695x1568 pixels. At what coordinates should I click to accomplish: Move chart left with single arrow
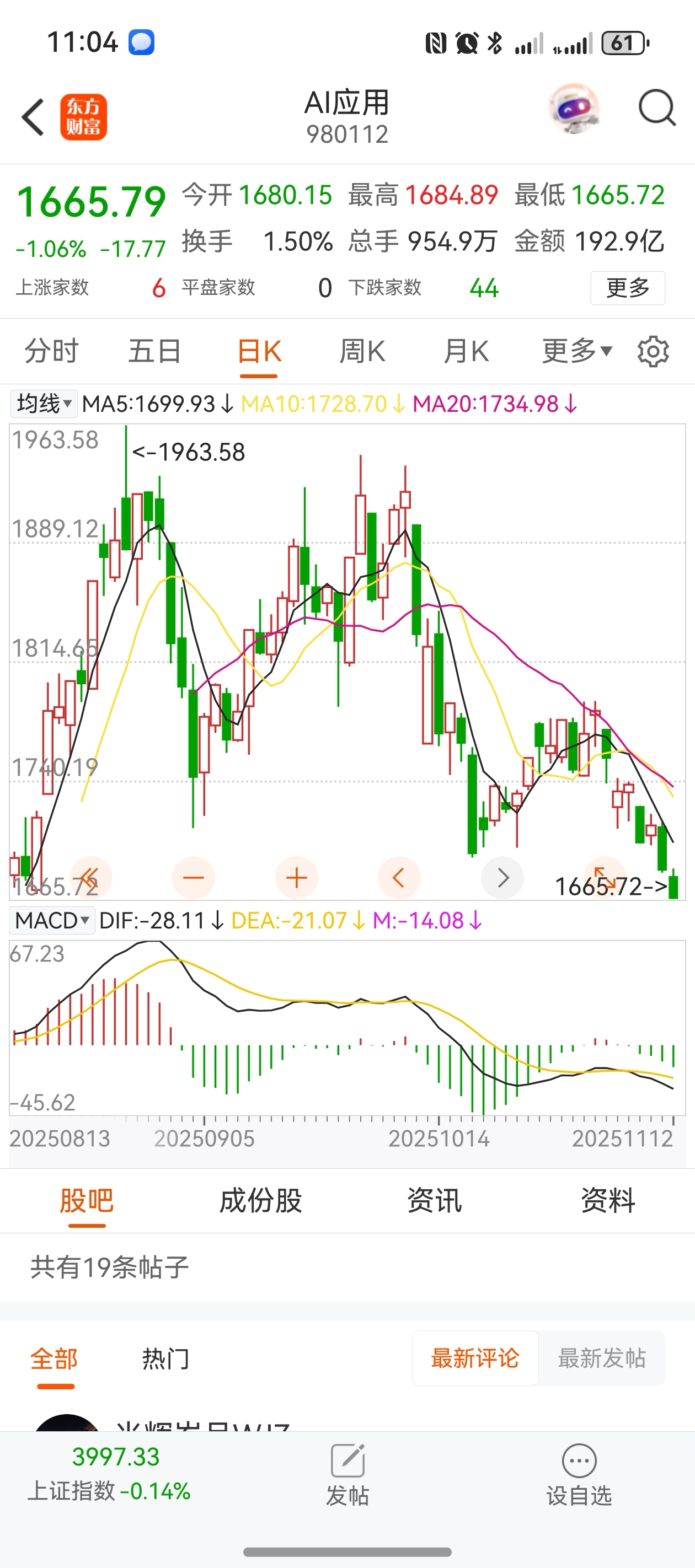399,878
